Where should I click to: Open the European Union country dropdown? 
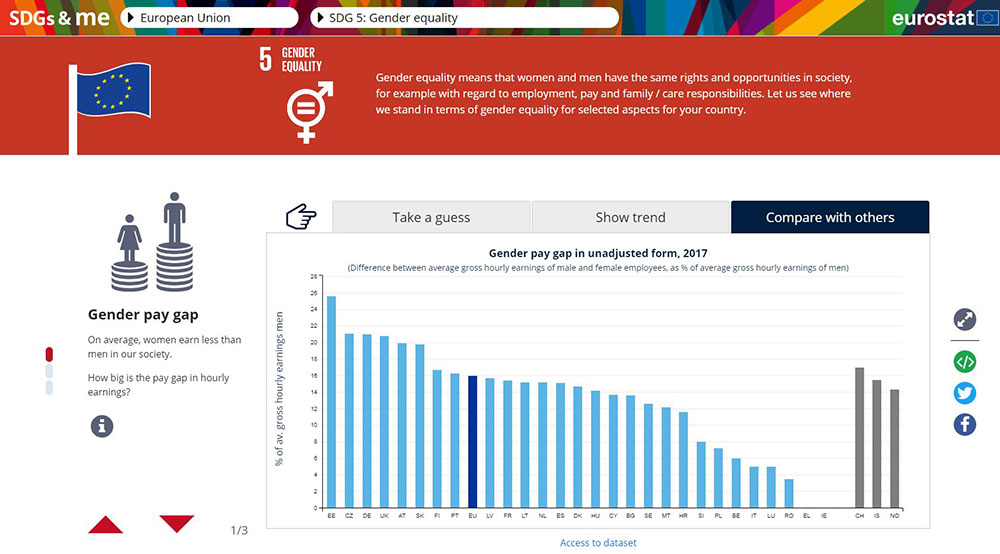click(210, 18)
